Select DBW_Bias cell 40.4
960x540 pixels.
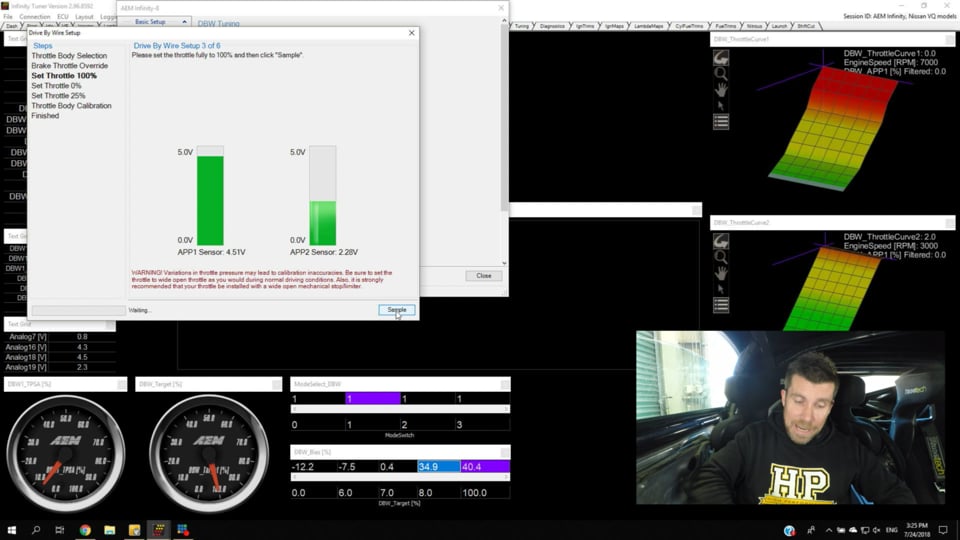485,467
